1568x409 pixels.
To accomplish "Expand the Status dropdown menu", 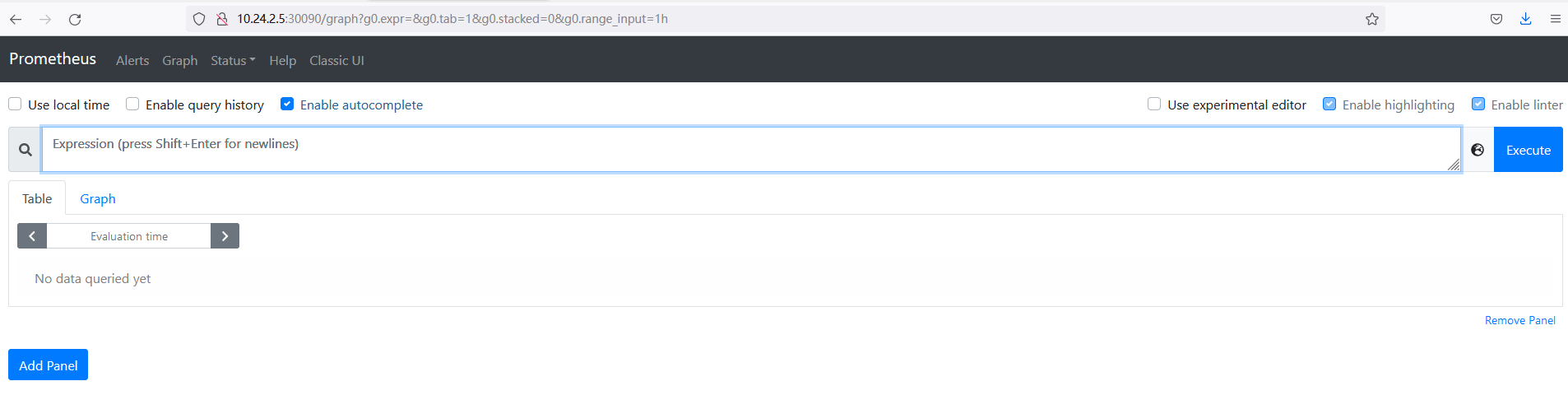I will click(x=233, y=60).
